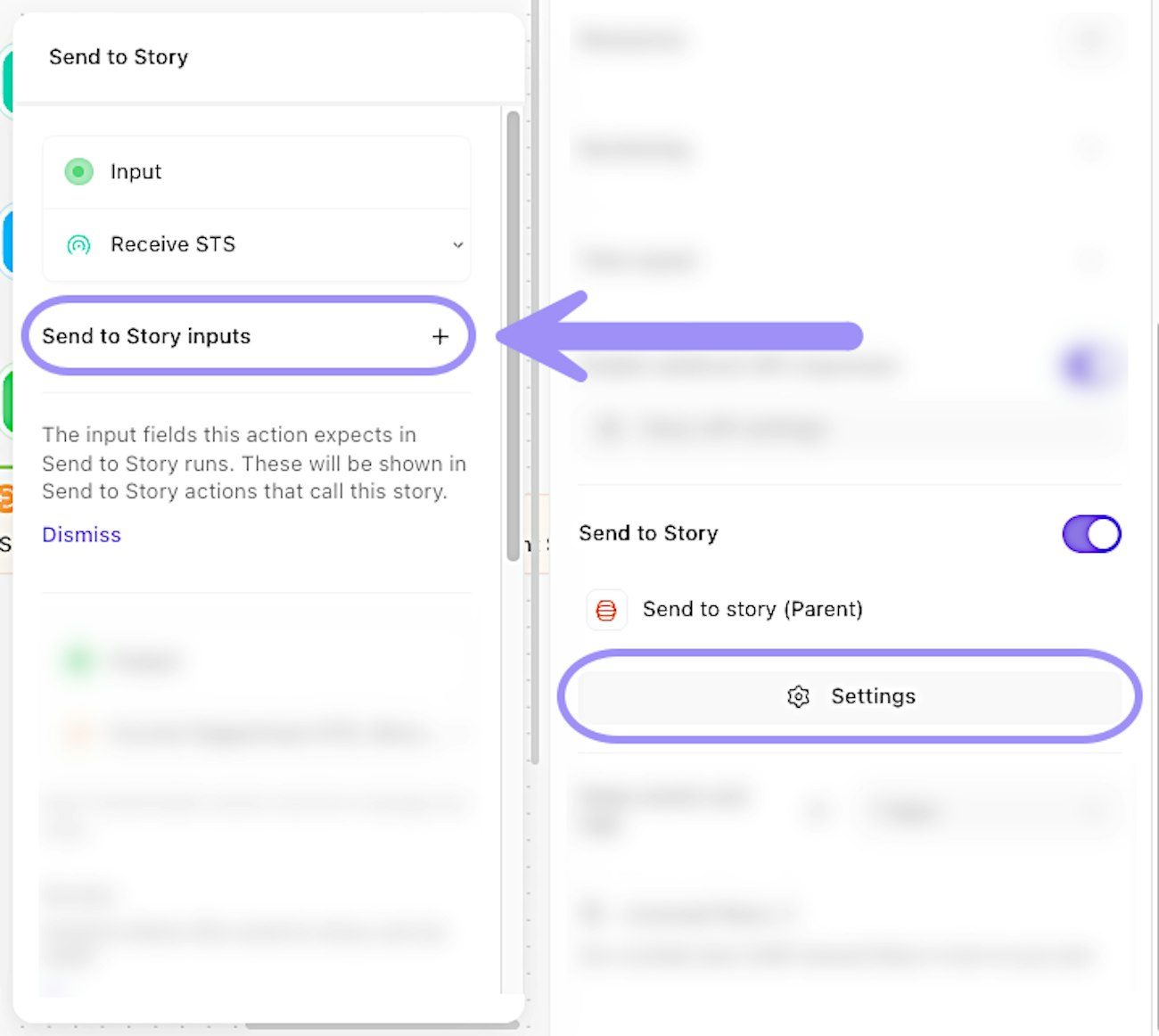This screenshot has height=1036, width=1159.
Task: Click the horizontal scrollbar at panel bottom
Action: tap(383, 1026)
